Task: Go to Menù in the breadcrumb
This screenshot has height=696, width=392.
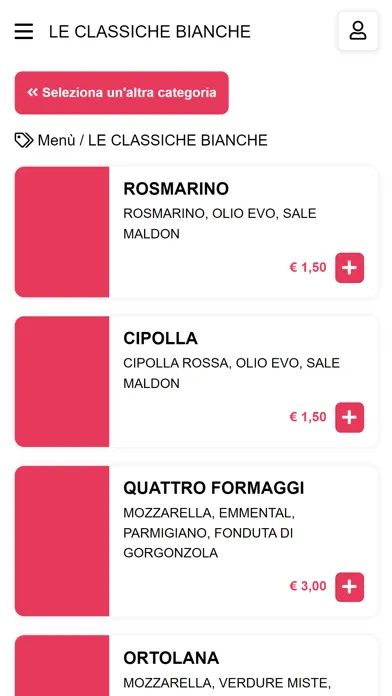Action: click(56, 140)
